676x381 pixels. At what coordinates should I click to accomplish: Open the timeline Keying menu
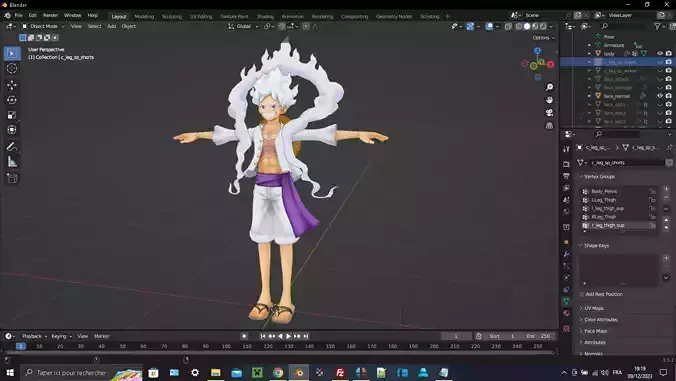click(x=61, y=336)
